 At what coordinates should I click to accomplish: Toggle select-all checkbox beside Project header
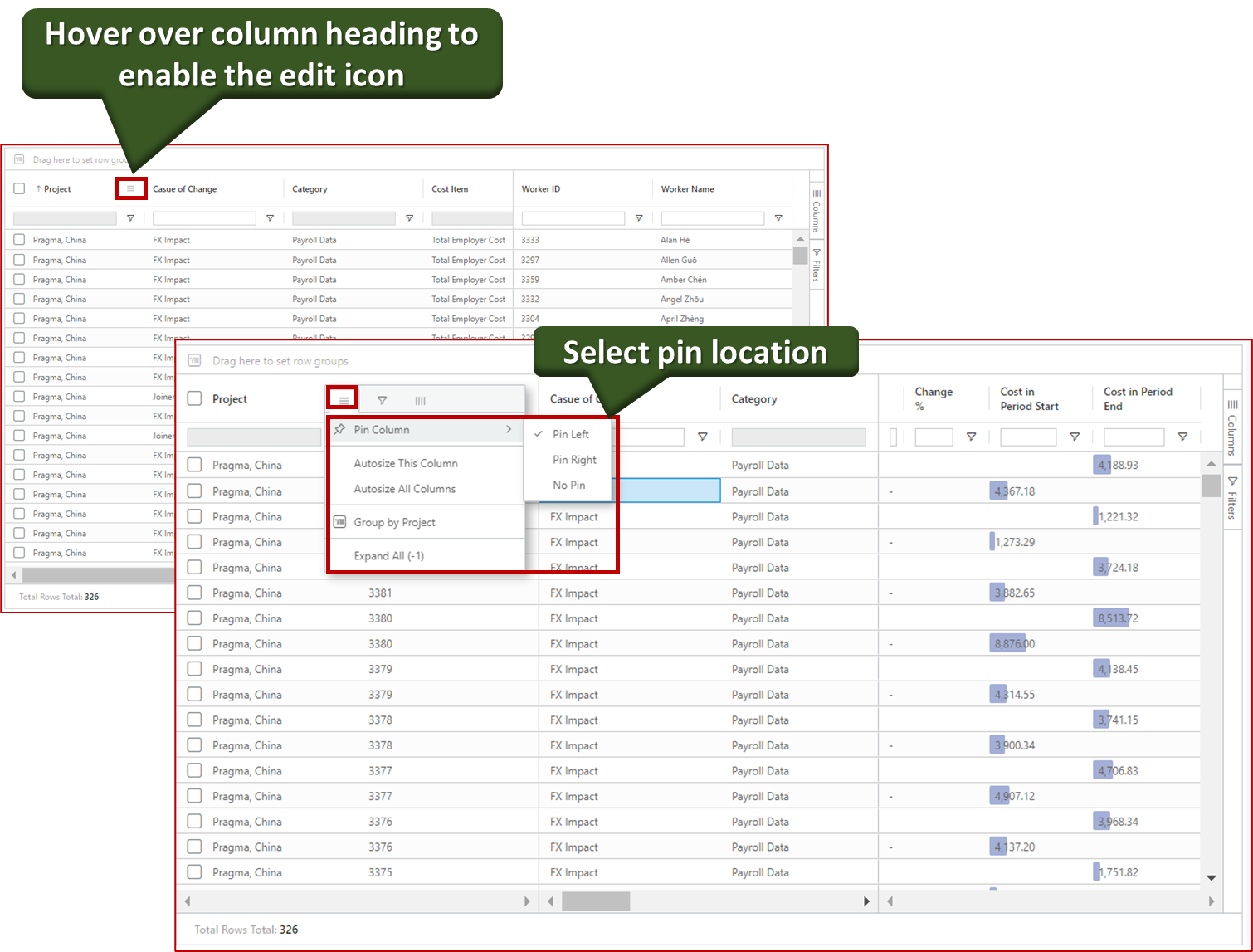pos(195,398)
